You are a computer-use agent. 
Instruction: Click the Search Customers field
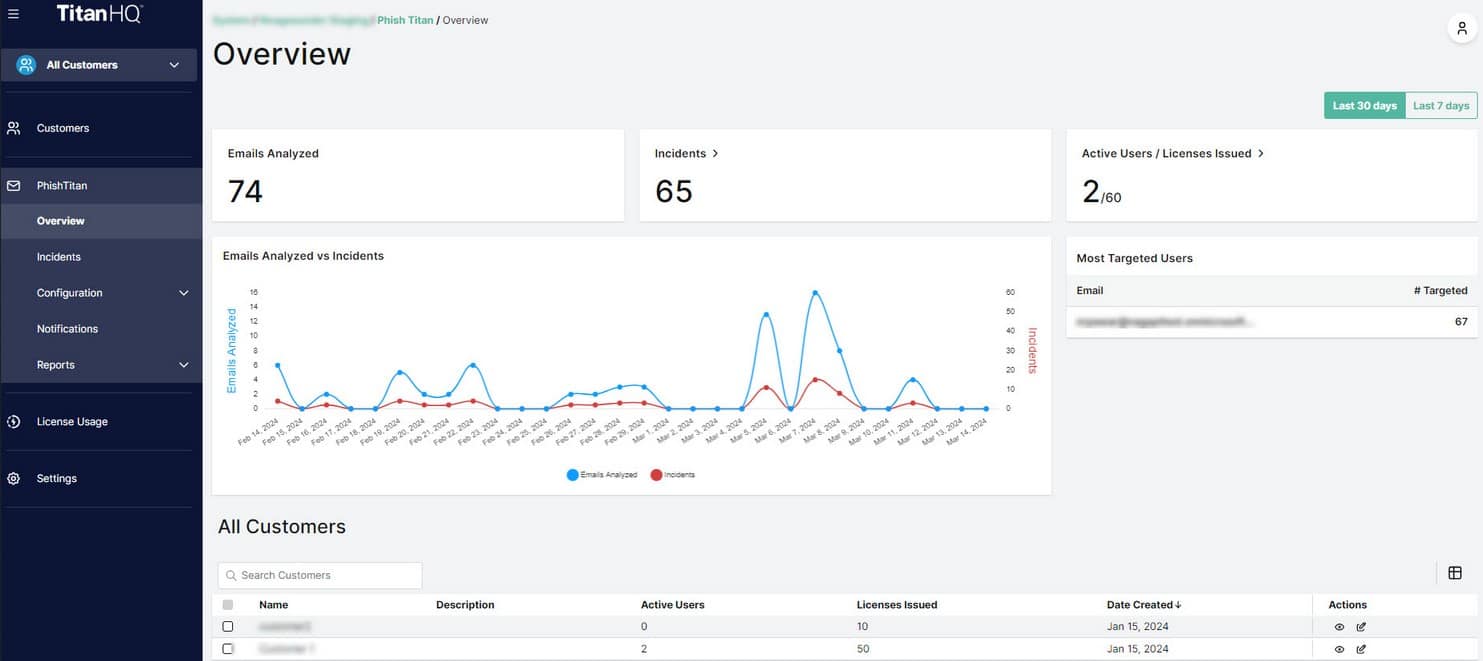320,575
